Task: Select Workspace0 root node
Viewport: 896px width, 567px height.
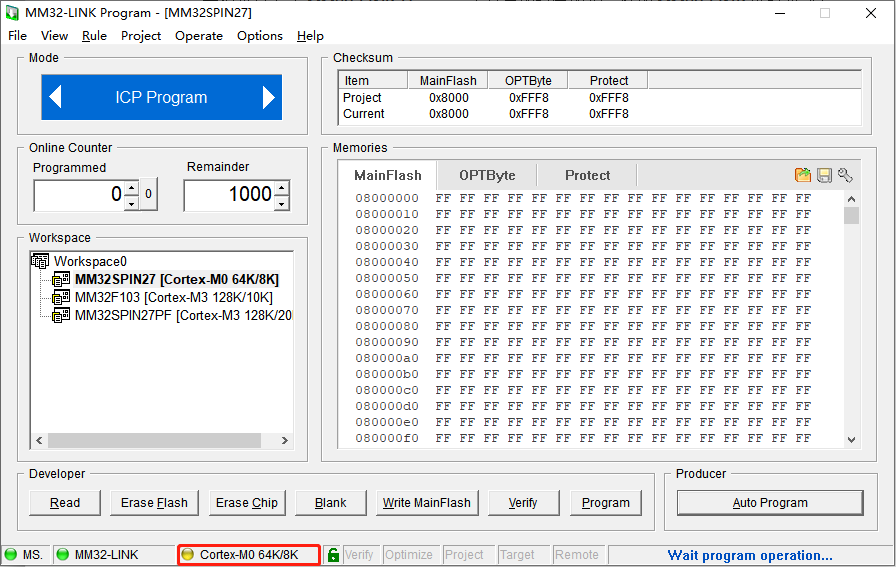Action: point(90,261)
